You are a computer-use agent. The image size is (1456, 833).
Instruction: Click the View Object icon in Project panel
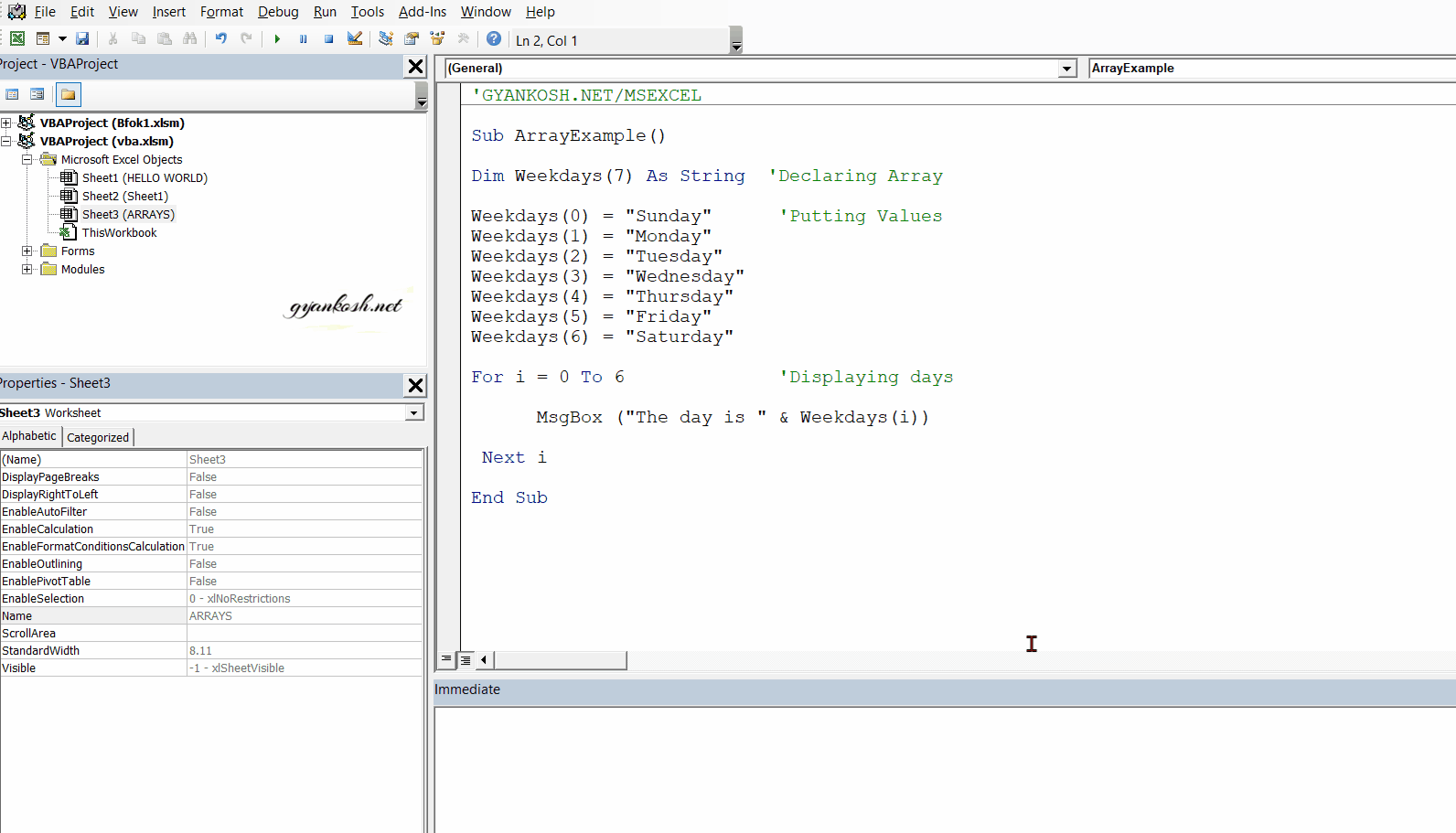pos(37,94)
